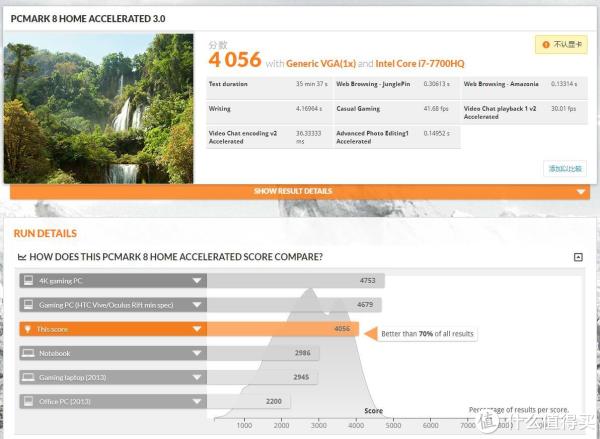Click the blue button below the results table
Image resolution: width=600 pixels, height=439 pixels.
pos(564,168)
